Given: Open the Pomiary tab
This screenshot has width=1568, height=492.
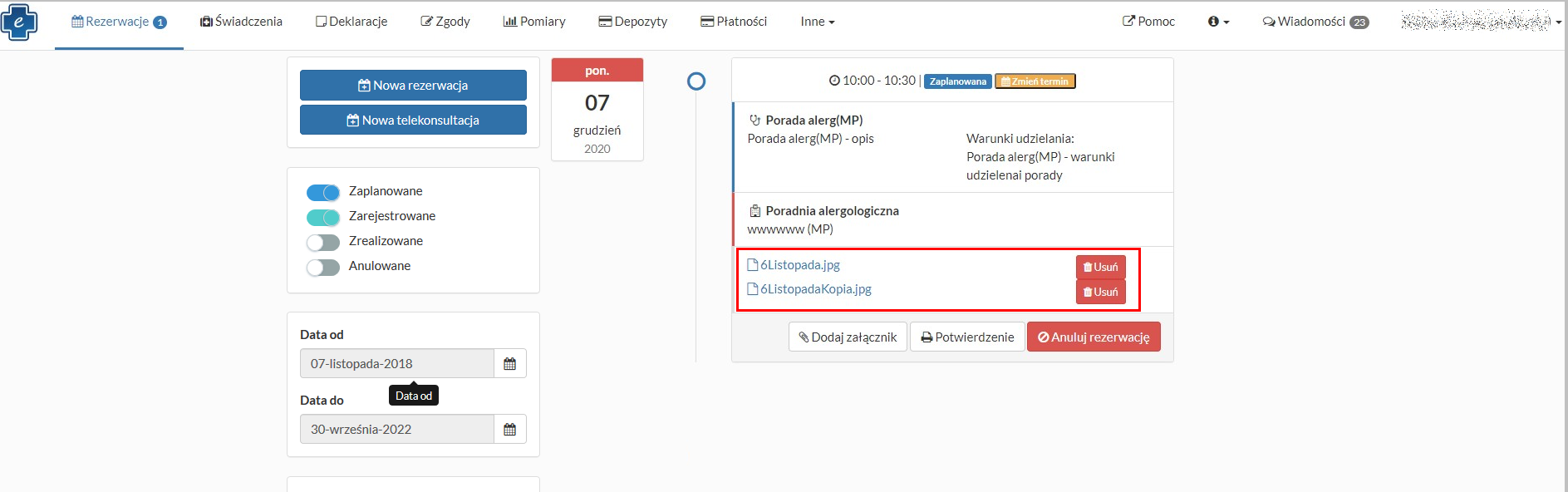Looking at the screenshot, I should click(534, 22).
